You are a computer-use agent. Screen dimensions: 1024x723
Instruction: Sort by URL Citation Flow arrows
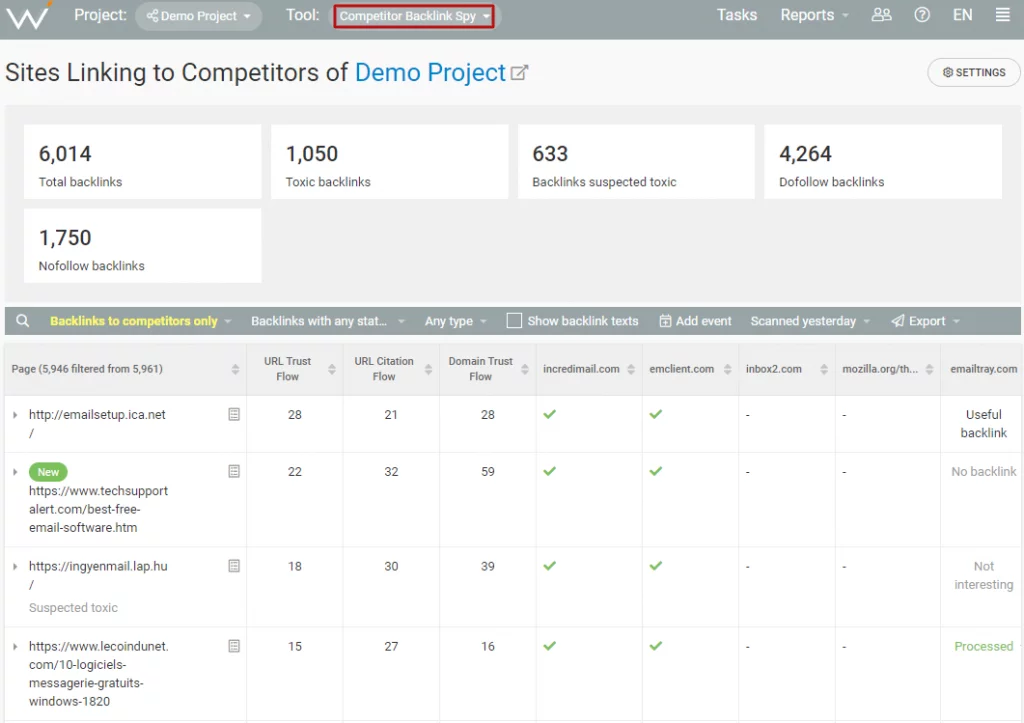click(x=428, y=369)
